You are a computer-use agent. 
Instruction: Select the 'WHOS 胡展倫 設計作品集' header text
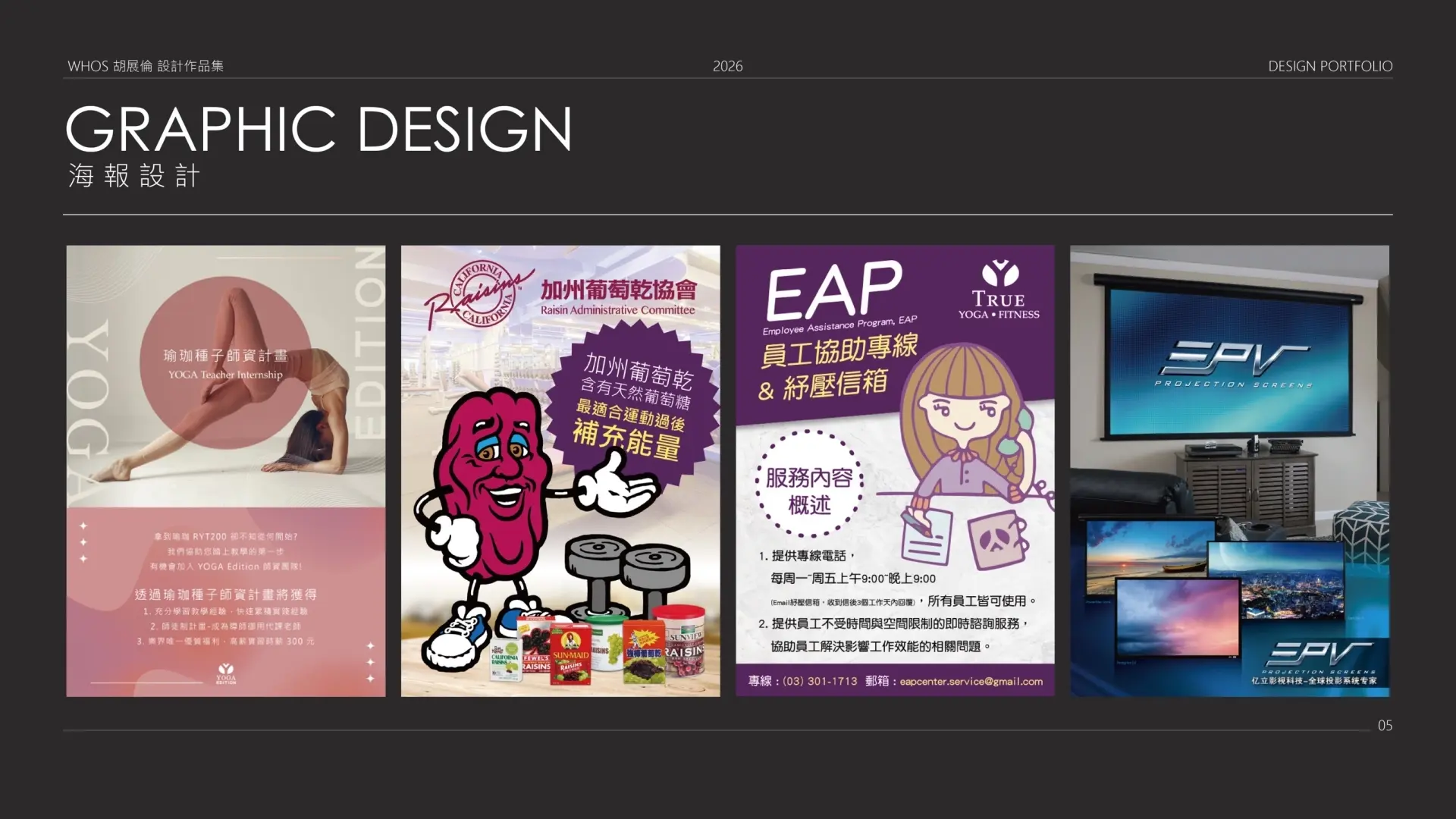coord(146,66)
